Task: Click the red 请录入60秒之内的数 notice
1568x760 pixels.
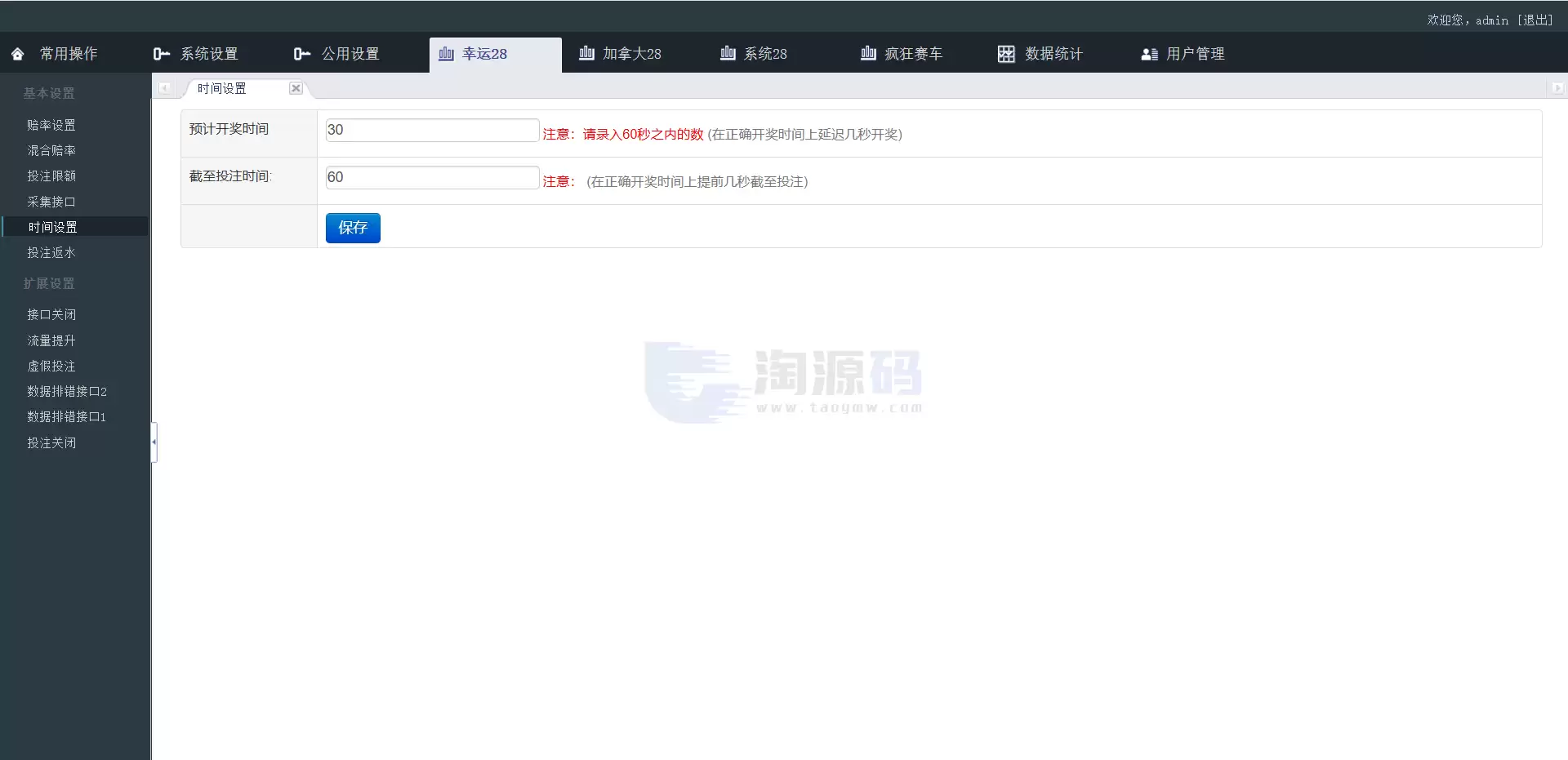Action: tap(644, 134)
